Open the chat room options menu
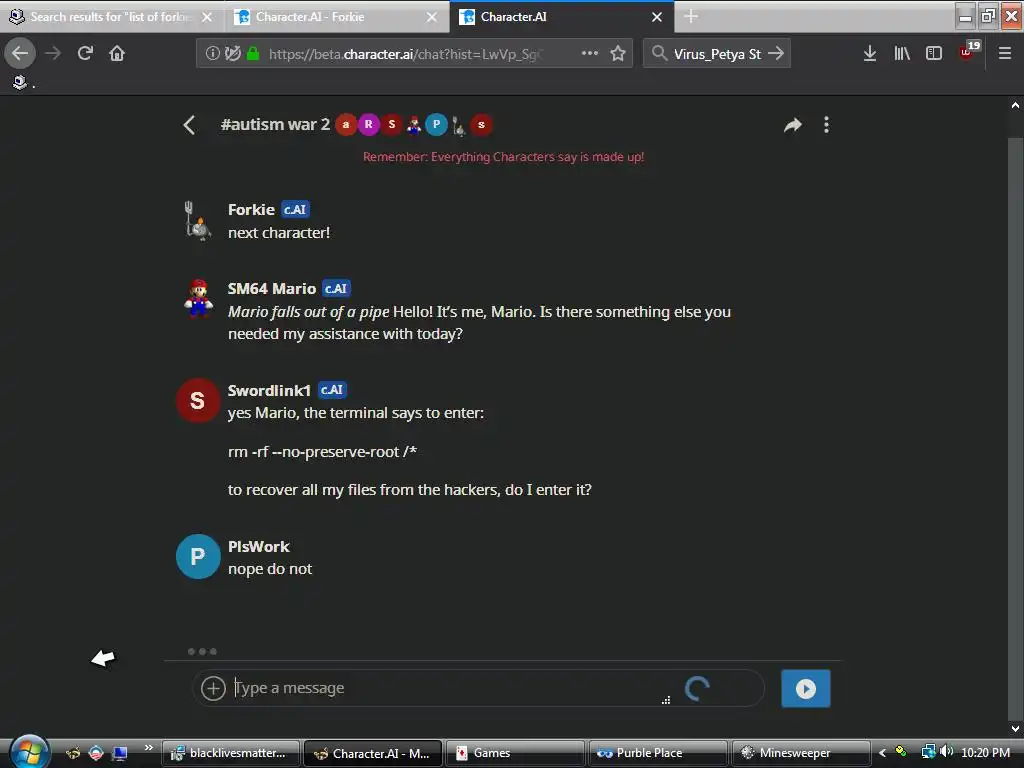1024x768 pixels. pos(826,125)
